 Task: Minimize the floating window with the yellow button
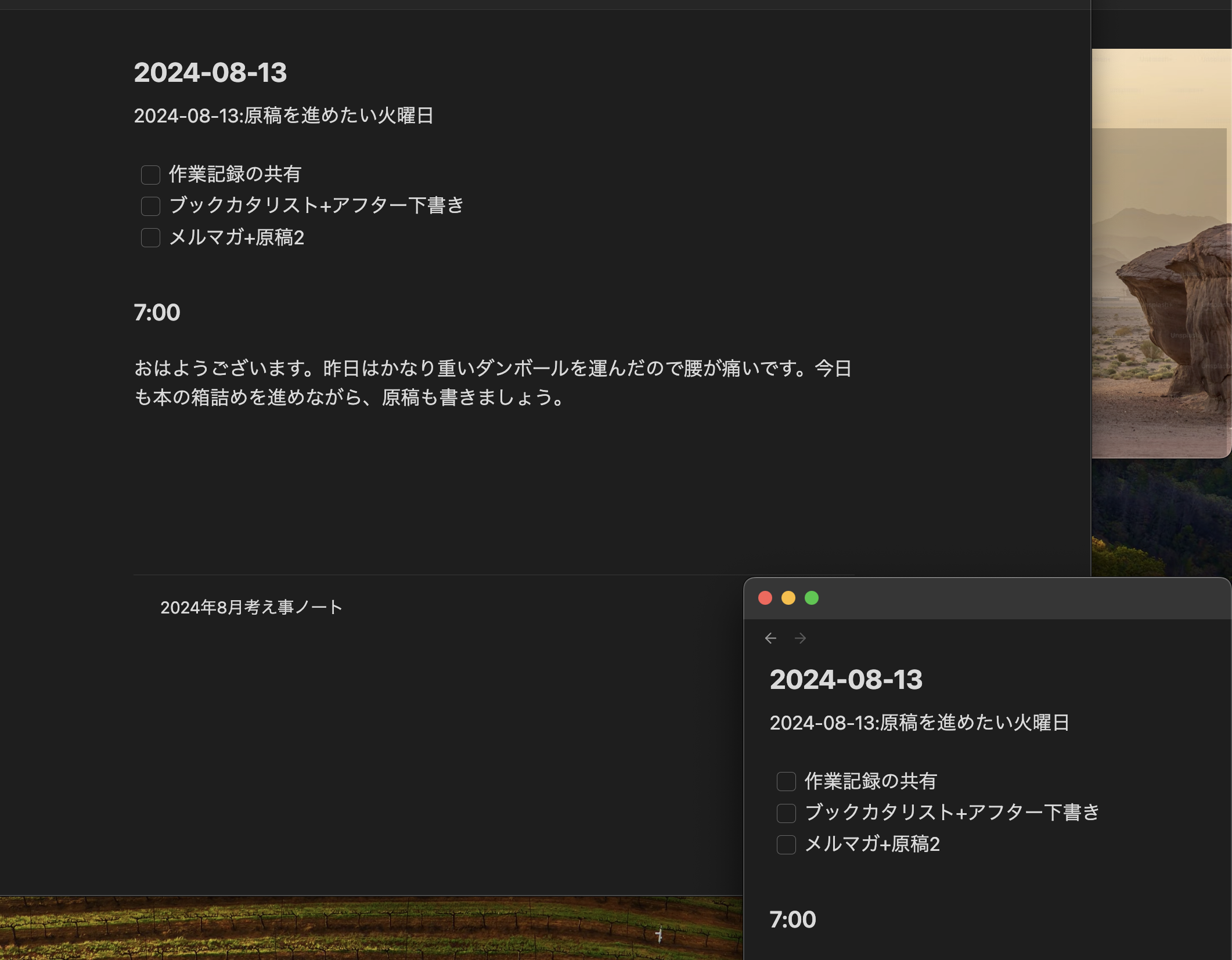(x=788, y=598)
